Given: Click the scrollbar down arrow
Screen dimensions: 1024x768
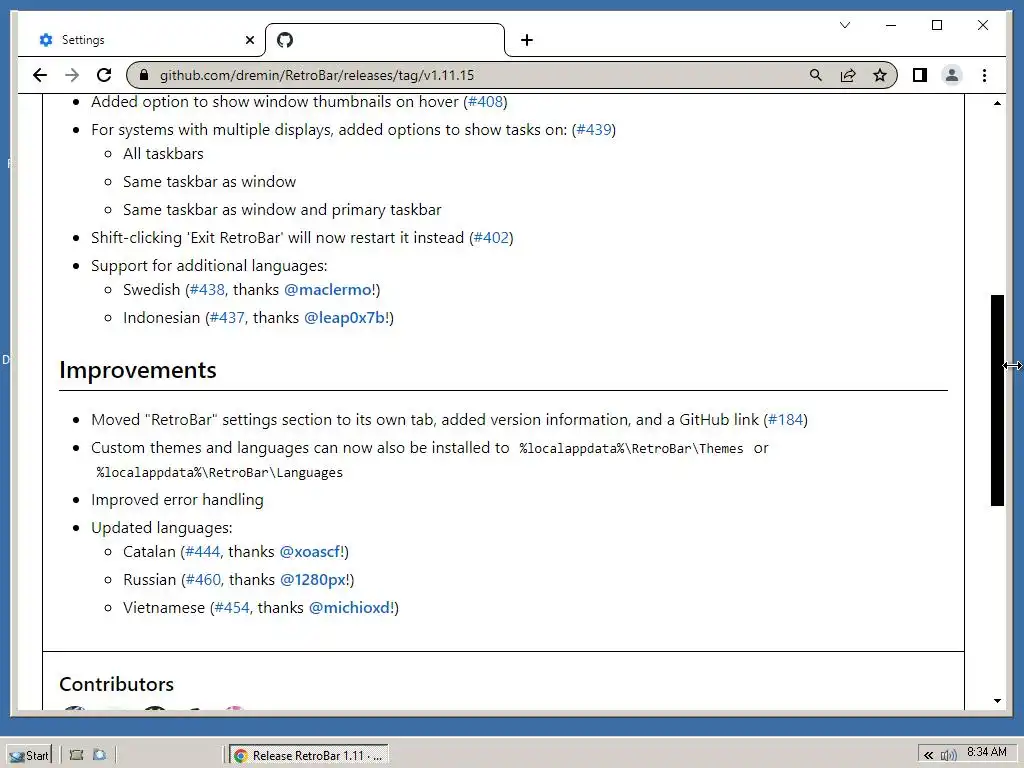Looking at the screenshot, I should [x=997, y=701].
